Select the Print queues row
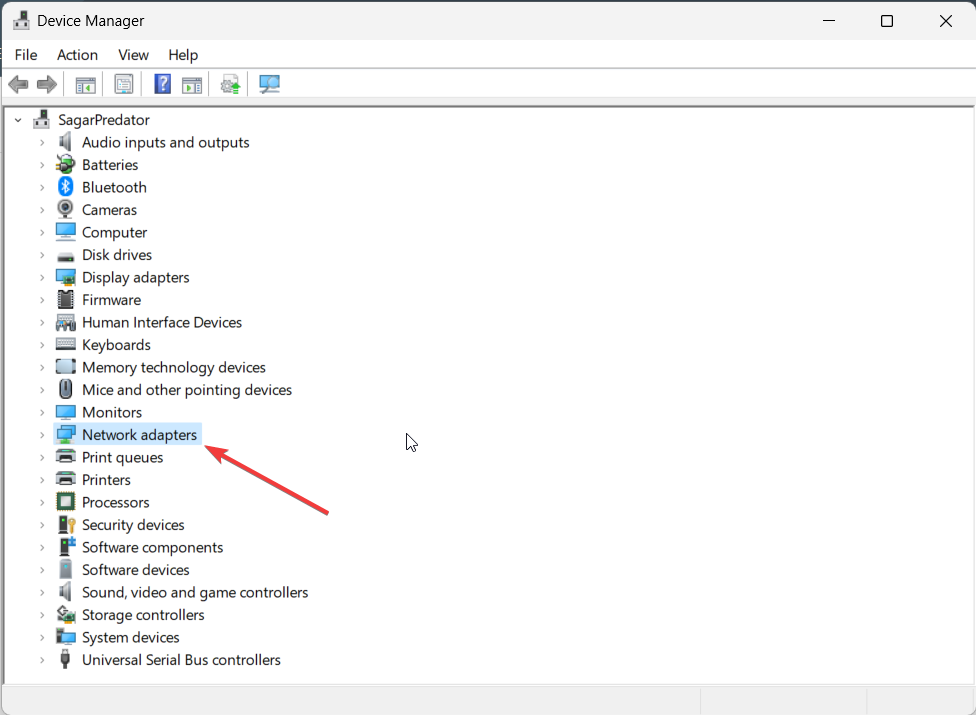 point(123,457)
